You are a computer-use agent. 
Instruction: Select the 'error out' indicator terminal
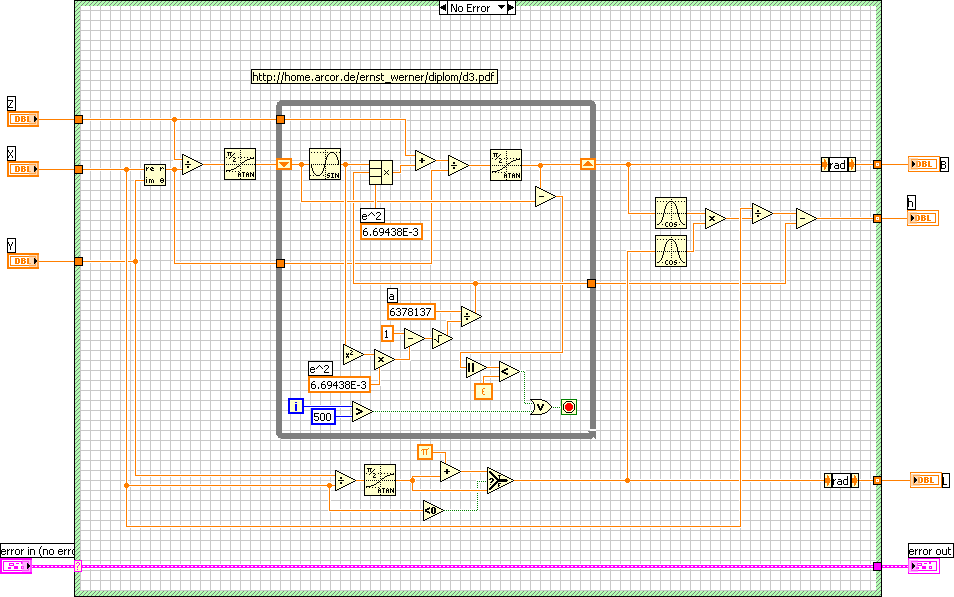coord(923,567)
